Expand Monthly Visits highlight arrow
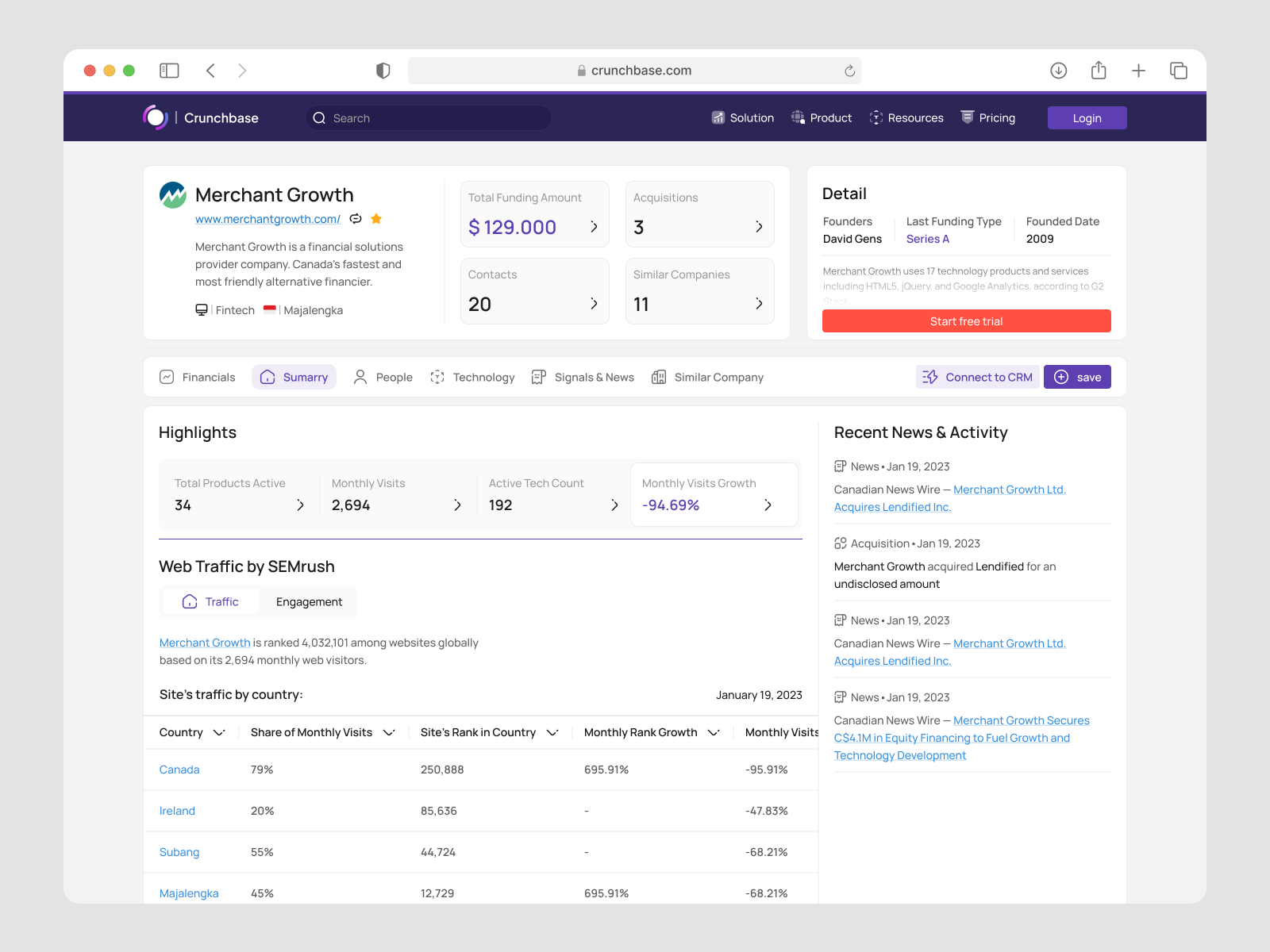Image resolution: width=1270 pixels, height=952 pixels. pyautogui.click(x=457, y=505)
